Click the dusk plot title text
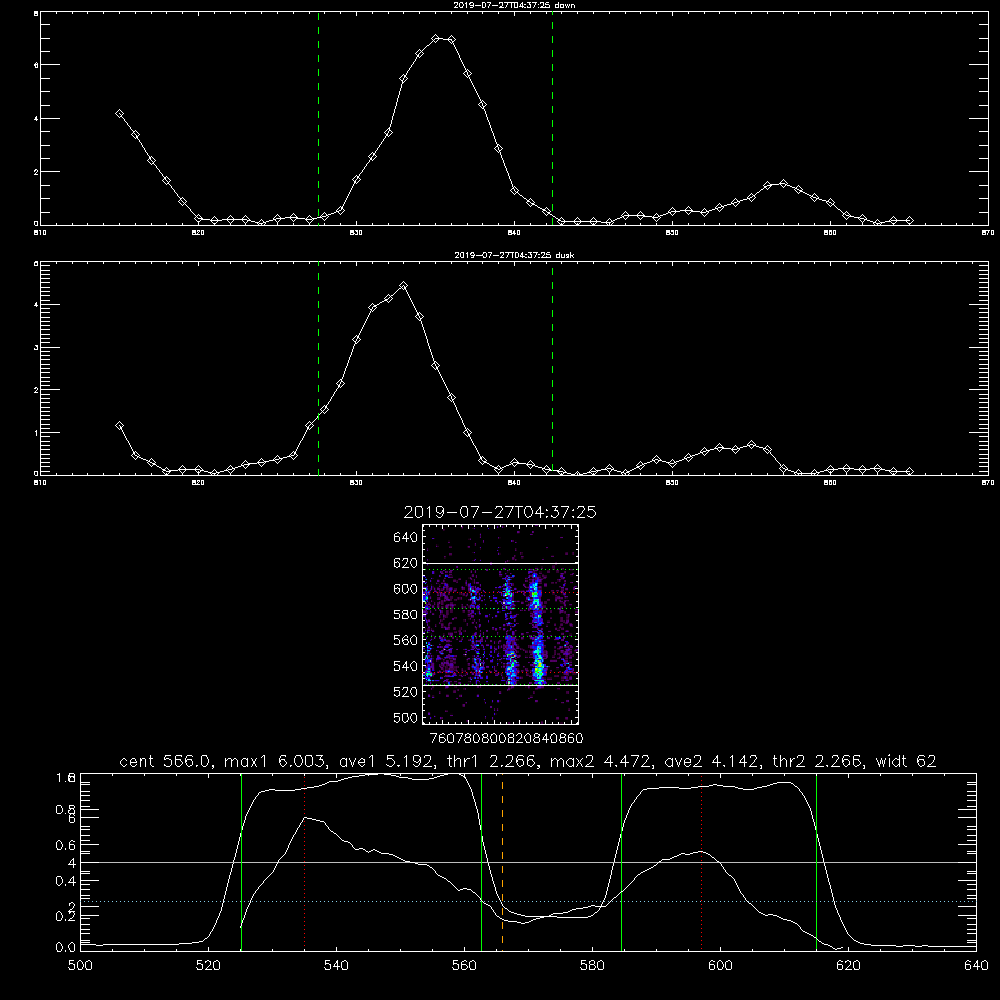This screenshot has height=1000, width=1000. click(x=514, y=255)
